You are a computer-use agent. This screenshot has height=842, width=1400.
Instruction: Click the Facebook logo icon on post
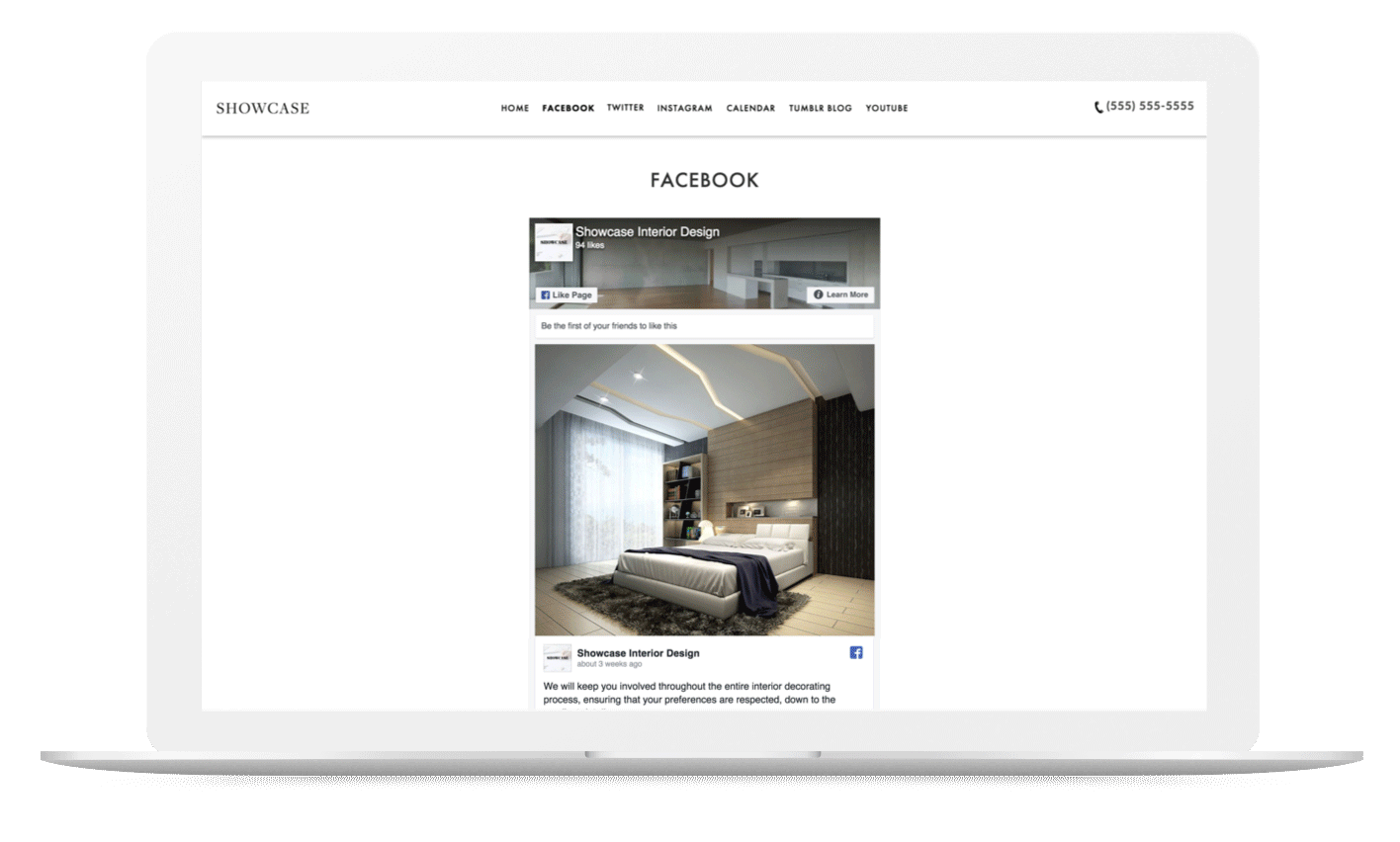pos(856,652)
